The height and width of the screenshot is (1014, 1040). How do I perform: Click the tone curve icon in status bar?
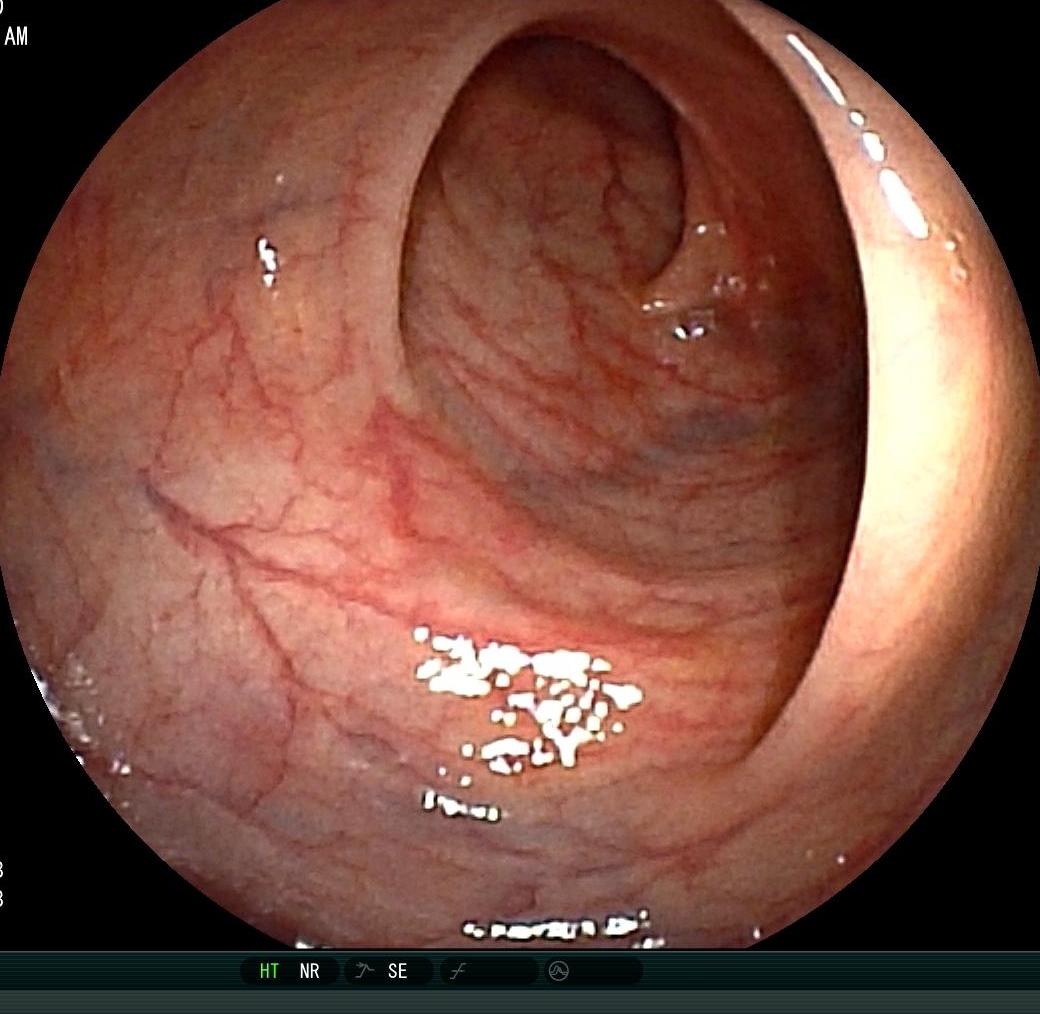click(458, 972)
